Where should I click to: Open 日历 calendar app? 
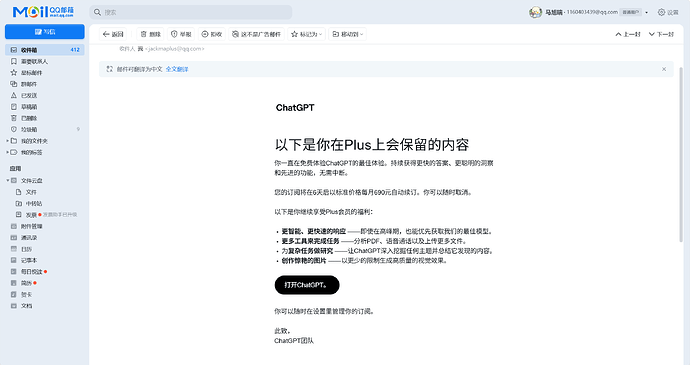point(26,249)
